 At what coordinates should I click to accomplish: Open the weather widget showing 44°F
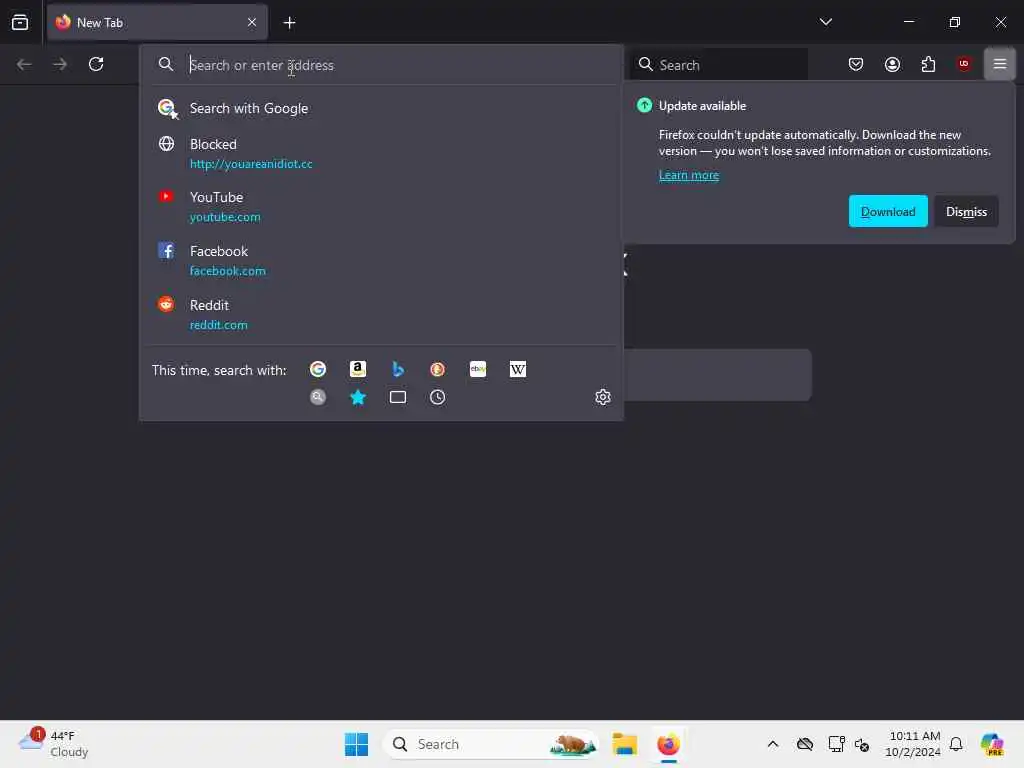[x=54, y=744]
